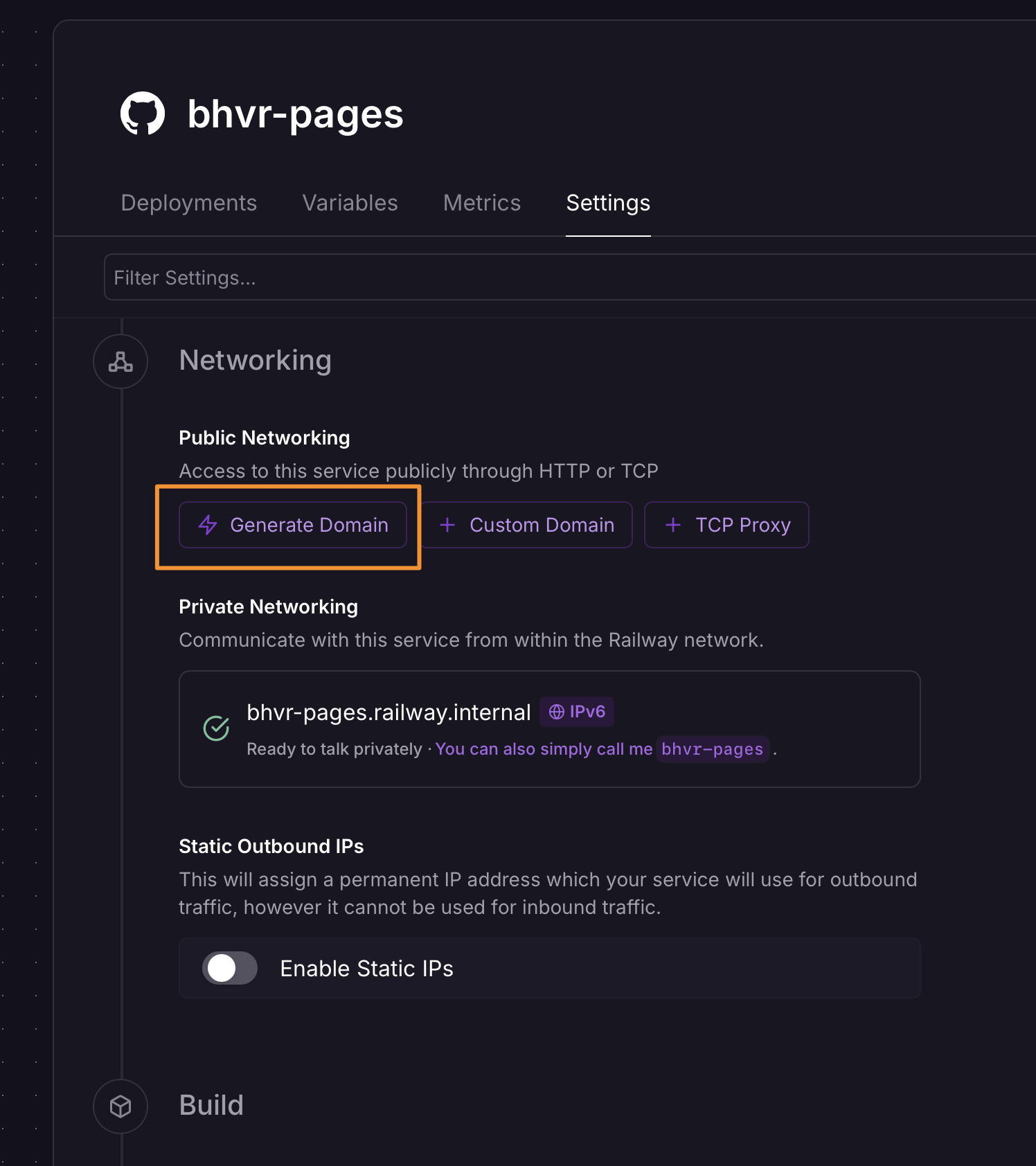Screen dimensions: 1036x1166
Task: Click the 'You can also simply call me' link
Action: click(544, 749)
